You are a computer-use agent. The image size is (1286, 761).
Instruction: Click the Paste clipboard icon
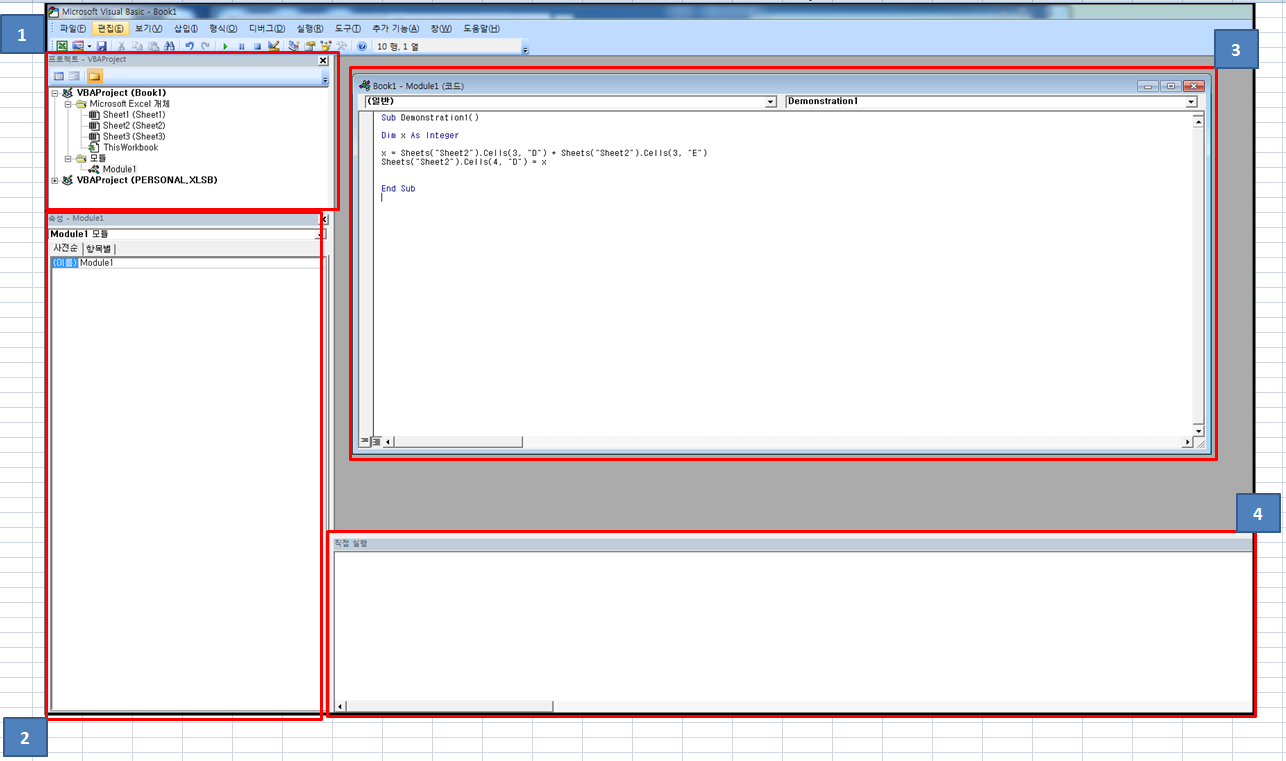(154, 46)
